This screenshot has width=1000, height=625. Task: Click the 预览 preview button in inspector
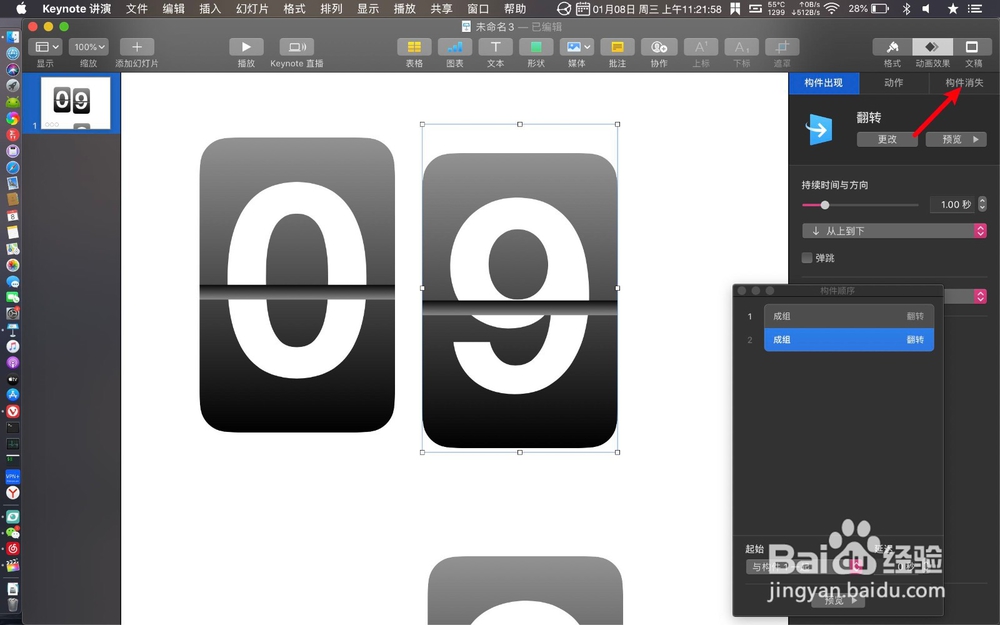(x=956, y=139)
